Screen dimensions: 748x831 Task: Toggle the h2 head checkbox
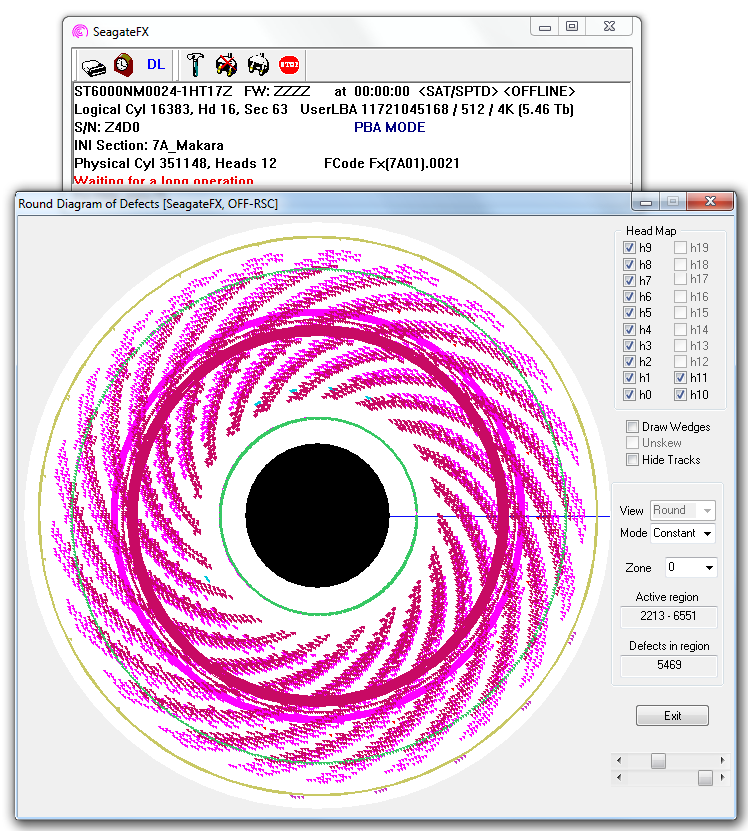[629, 361]
